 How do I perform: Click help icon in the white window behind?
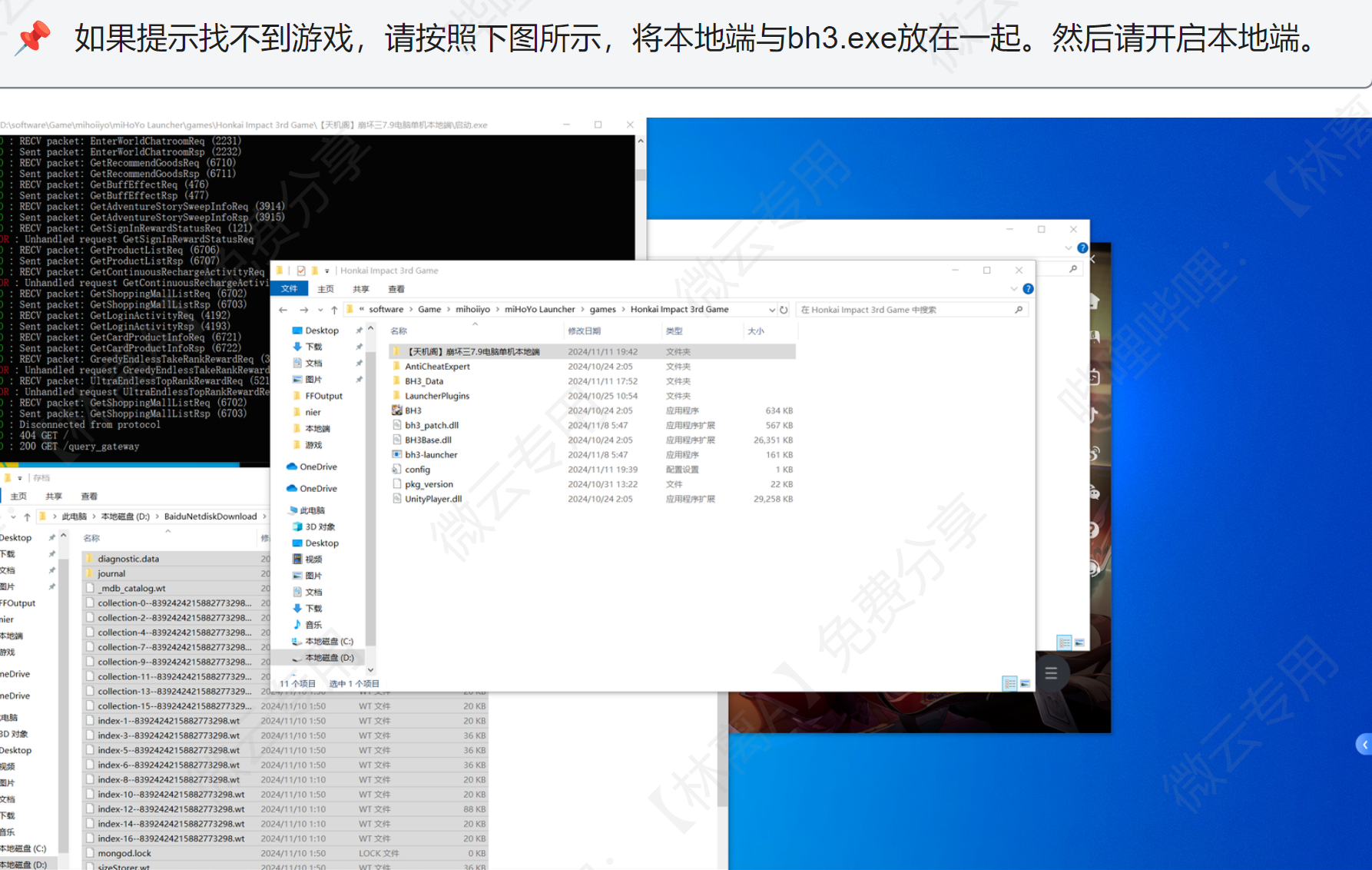[1082, 247]
